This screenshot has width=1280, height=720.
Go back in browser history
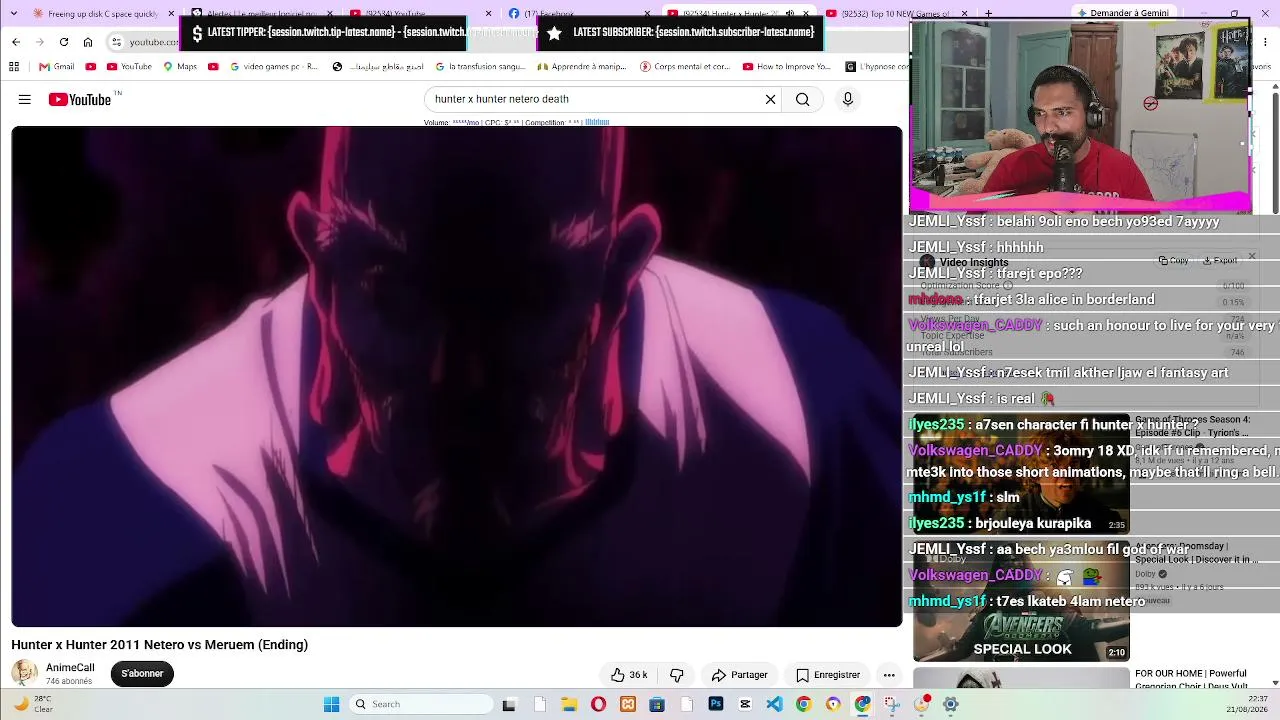tap(16, 42)
